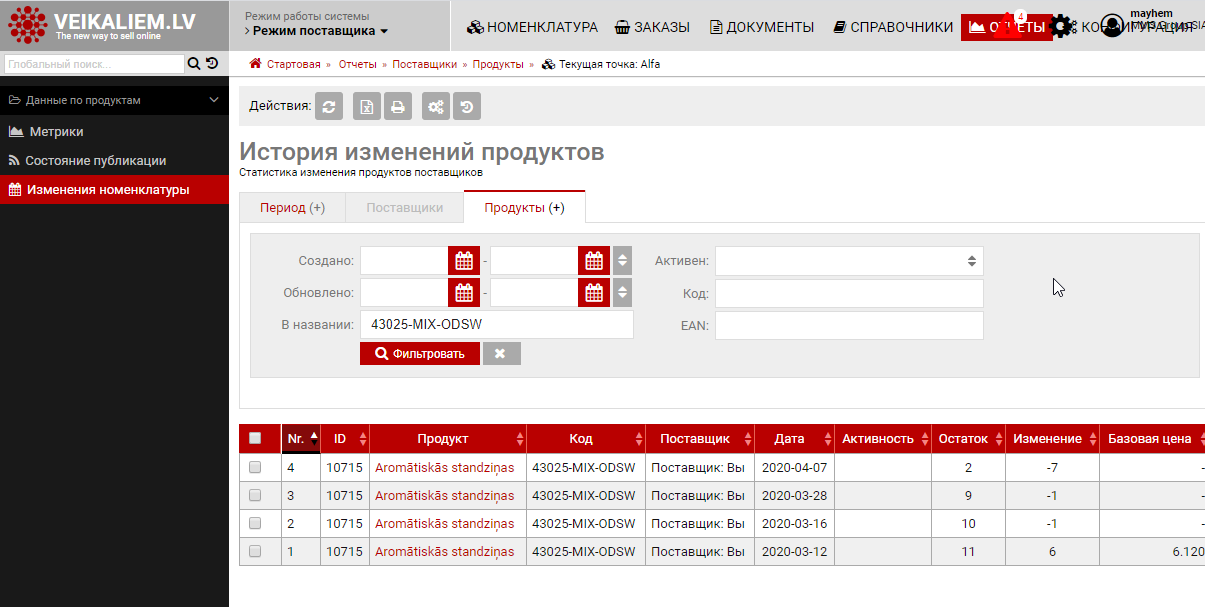
Task: Open the settings gears action button
Action: click(x=435, y=106)
